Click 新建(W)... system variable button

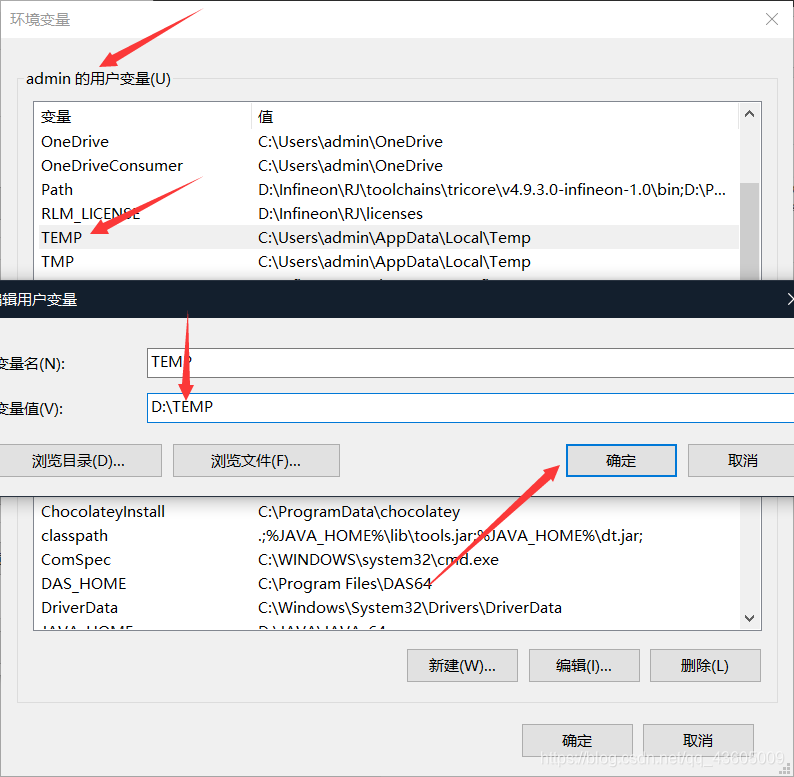(x=462, y=666)
